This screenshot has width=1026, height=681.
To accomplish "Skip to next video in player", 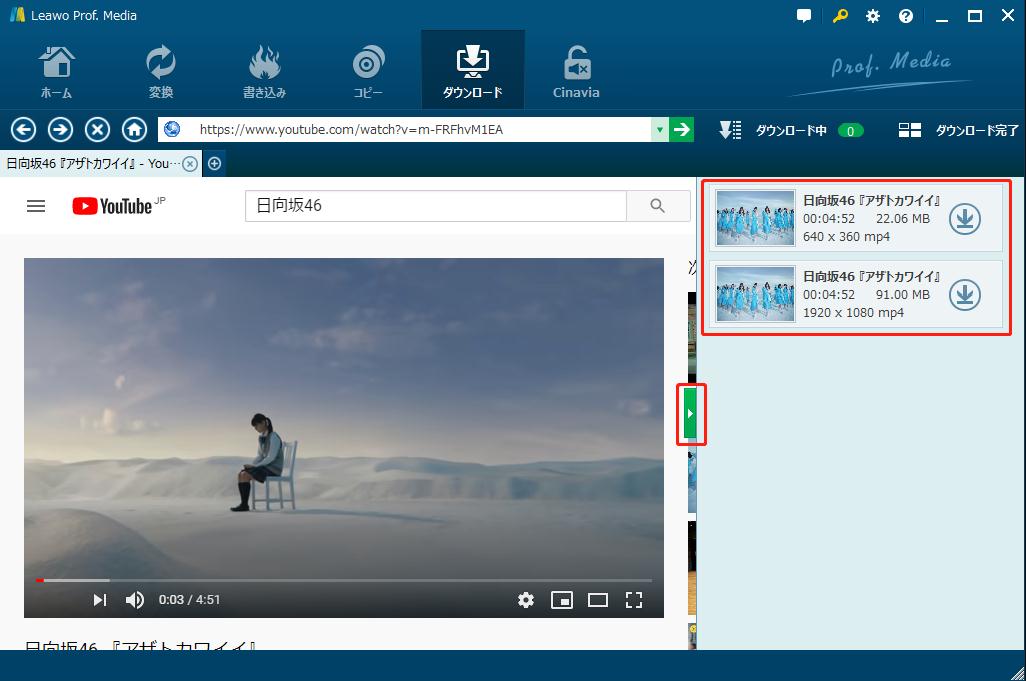I will [99, 600].
